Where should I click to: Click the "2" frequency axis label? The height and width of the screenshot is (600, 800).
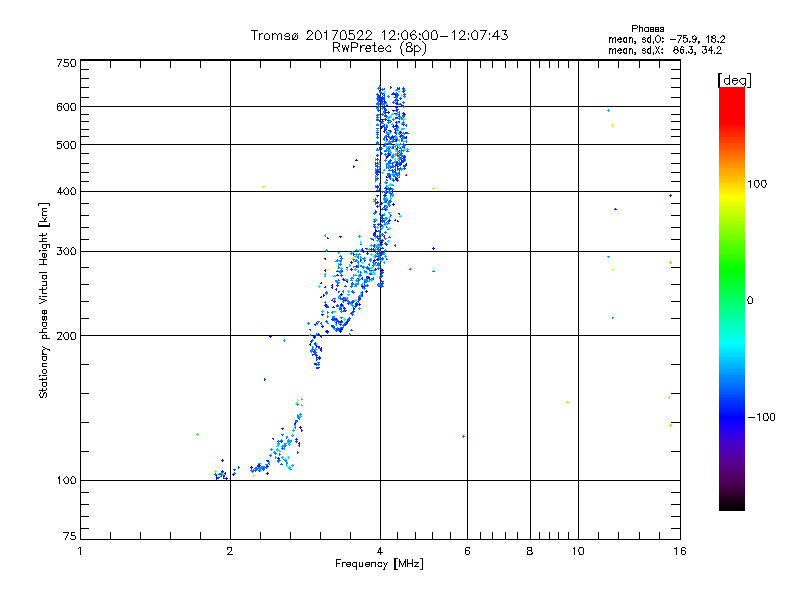pyautogui.click(x=230, y=551)
